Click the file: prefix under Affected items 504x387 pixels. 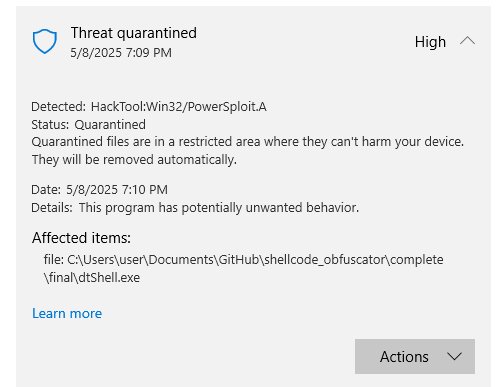pos(54,259)
